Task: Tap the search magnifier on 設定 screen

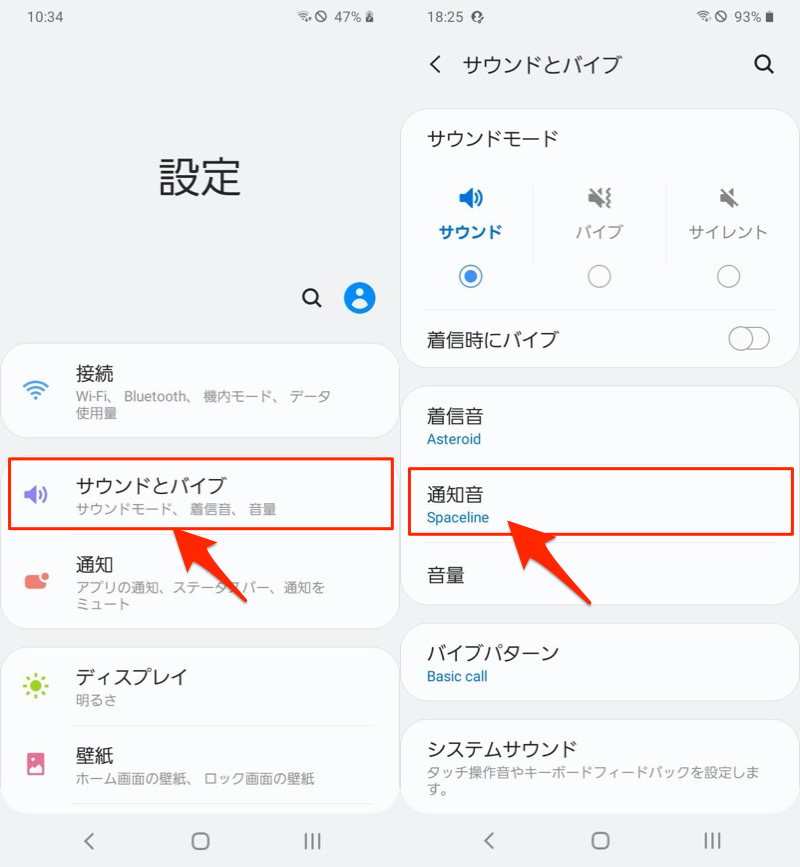Action: 312,298
